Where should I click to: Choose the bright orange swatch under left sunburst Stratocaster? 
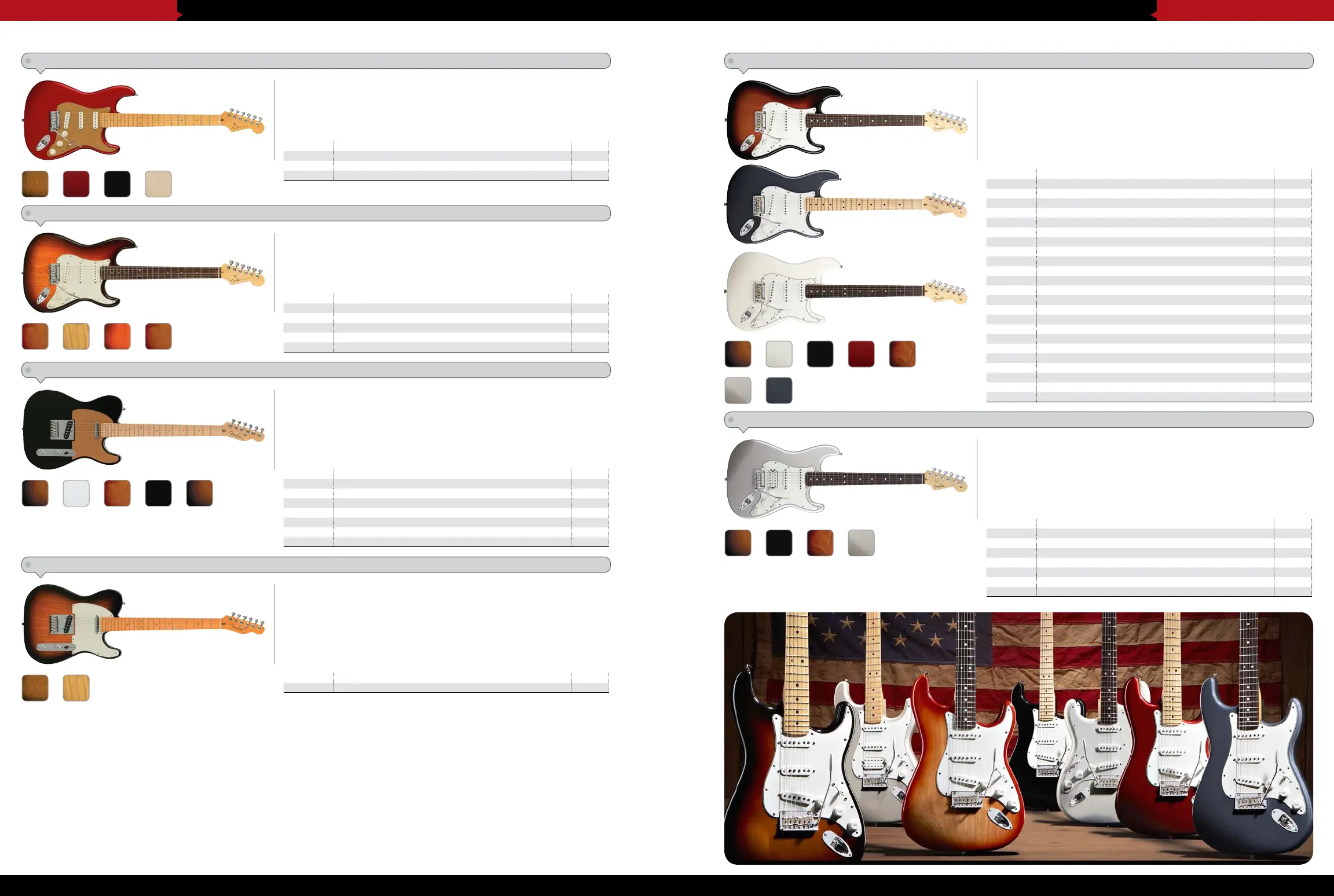pyautogui.click(x=117, y=336)
